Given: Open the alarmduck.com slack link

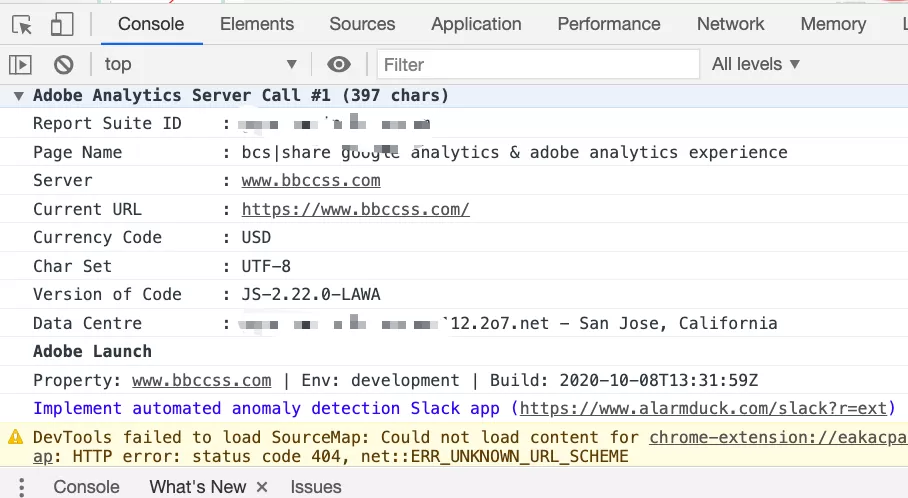Looking at the screenshot, I should (x=703, y=408).
